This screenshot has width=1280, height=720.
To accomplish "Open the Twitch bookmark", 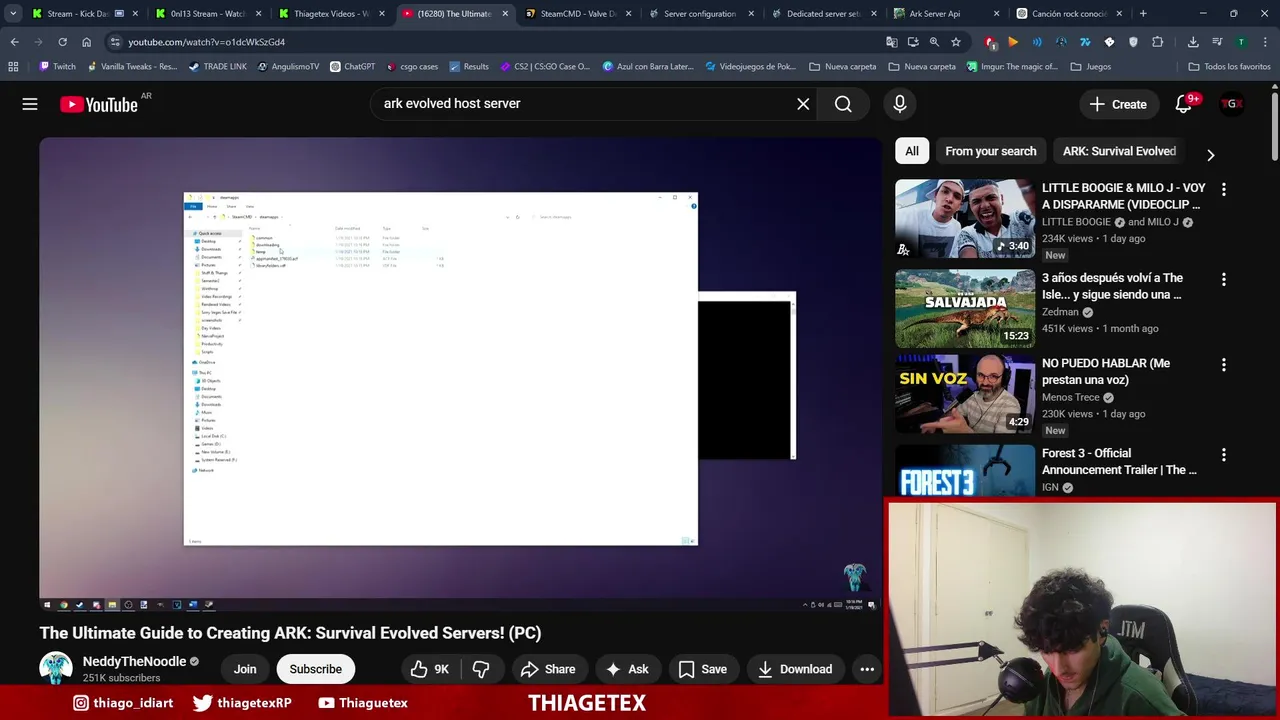I will (57, 67).
